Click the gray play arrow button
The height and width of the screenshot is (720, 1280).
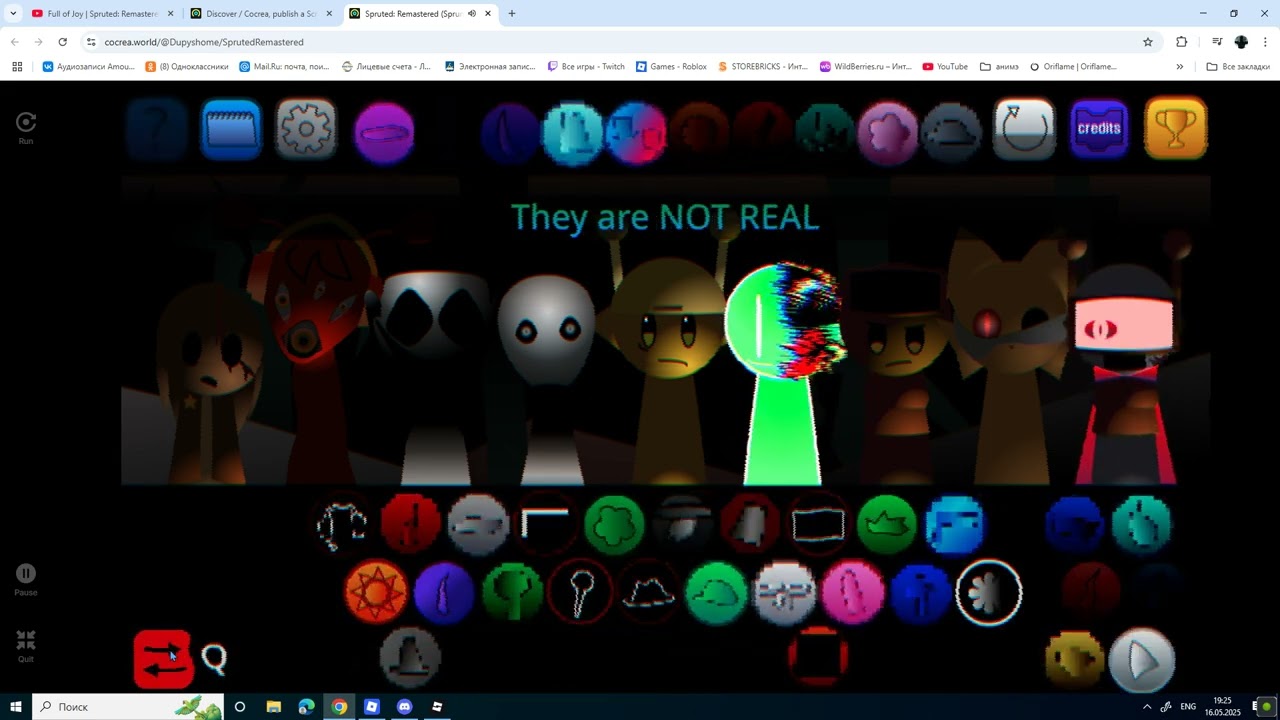[x=1142, y=660]
